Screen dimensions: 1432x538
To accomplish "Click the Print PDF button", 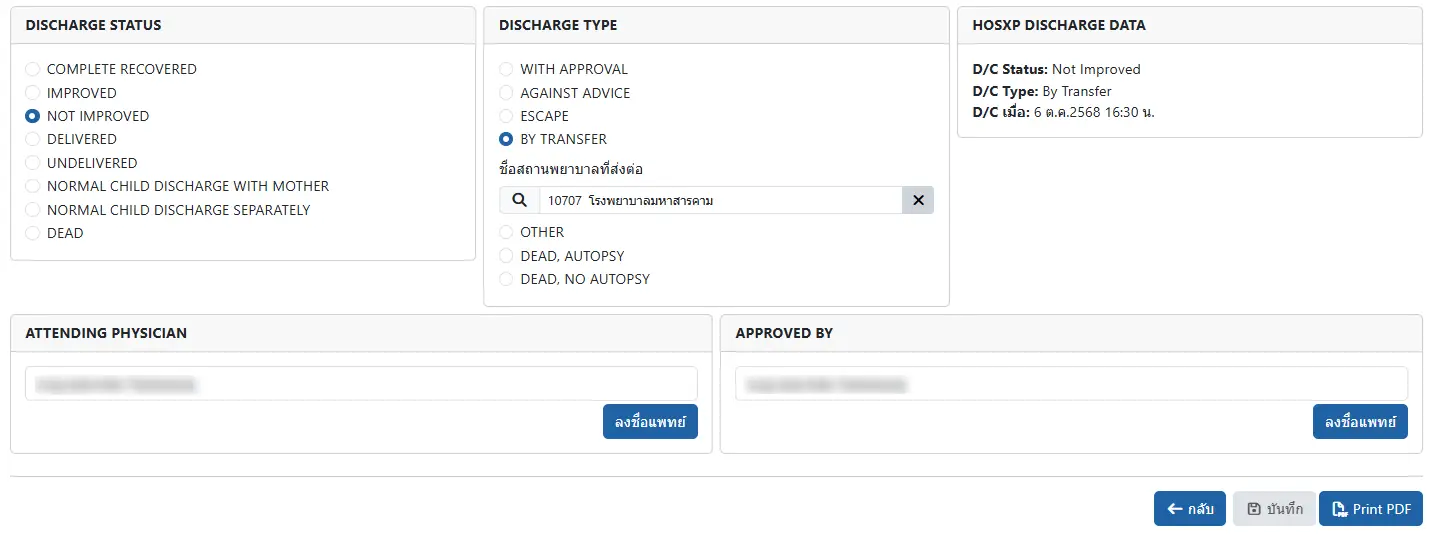I will [x=1370, y=509].
